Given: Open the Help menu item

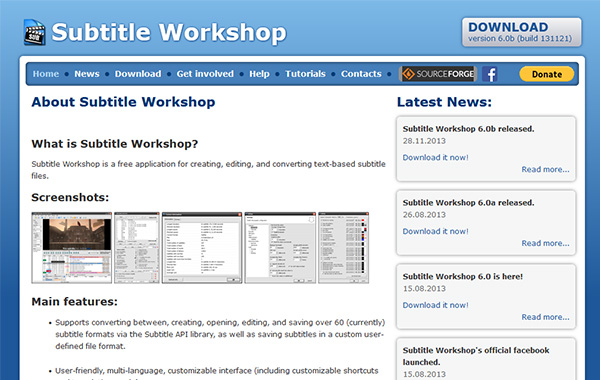Looking at the screenshot, I should (259, 74).
